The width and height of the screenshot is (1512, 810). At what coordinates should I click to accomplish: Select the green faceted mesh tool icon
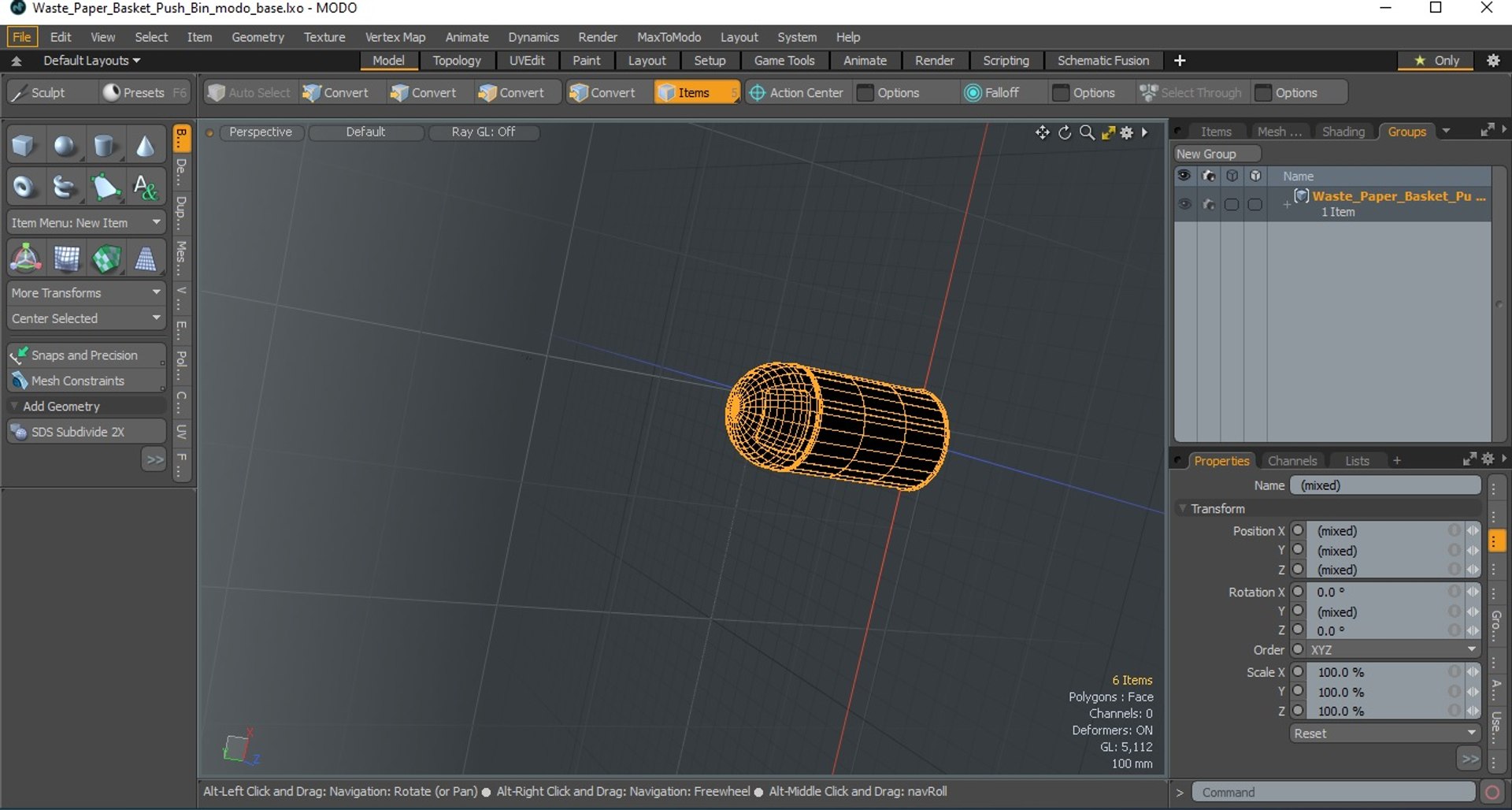[x=106, y=258]
